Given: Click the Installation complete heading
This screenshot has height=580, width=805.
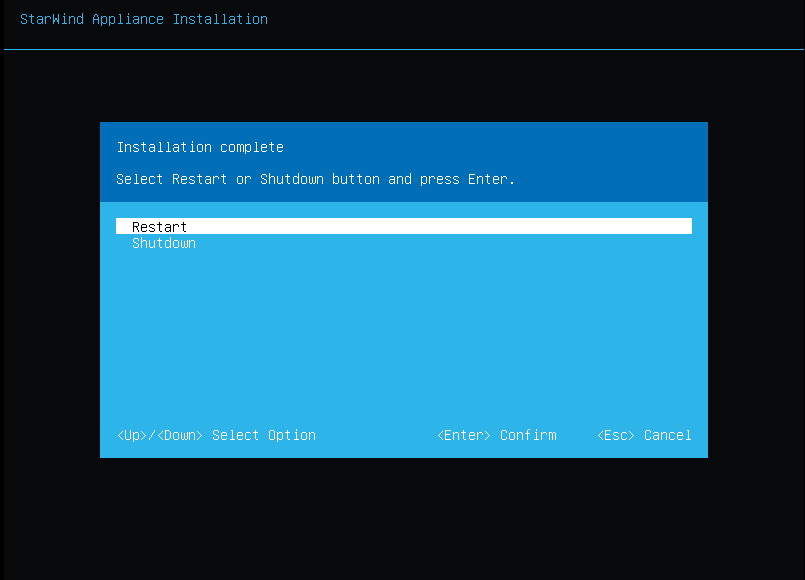Looking at the screenshot, I should pos(200,147).
